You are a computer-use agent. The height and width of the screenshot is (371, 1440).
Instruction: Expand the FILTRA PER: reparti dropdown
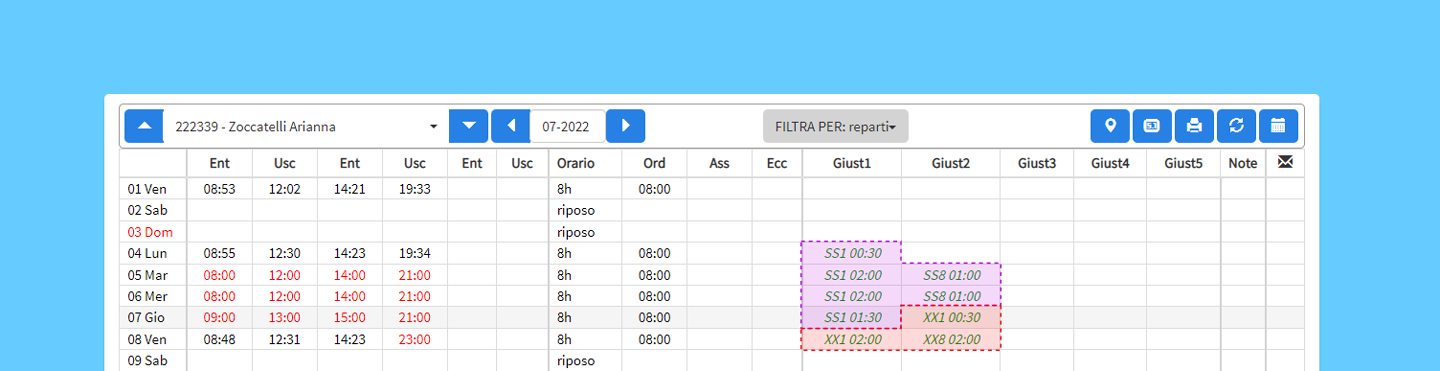pyautogui.click(x=835, y=126)
